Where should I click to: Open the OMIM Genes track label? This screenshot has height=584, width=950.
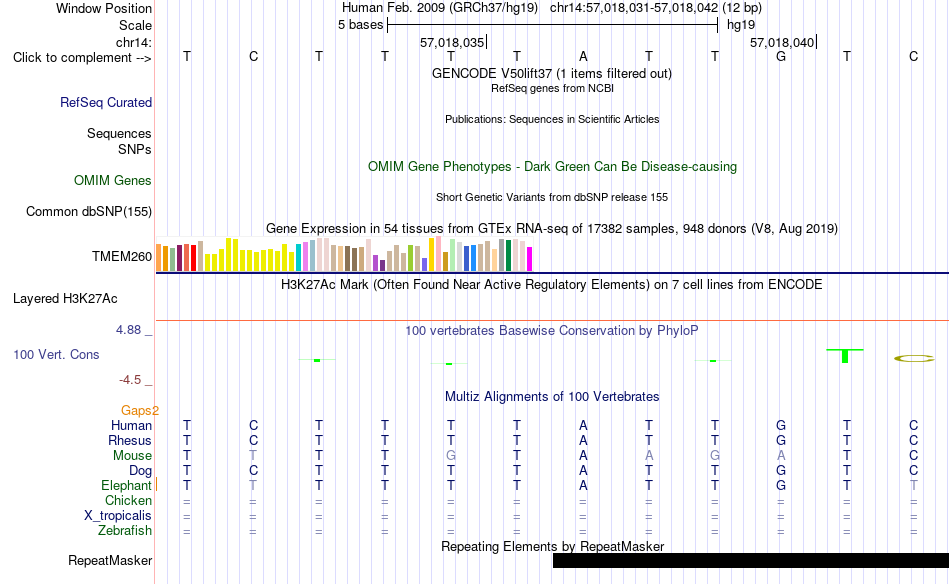pyautogui.click(x=113, y=181)
